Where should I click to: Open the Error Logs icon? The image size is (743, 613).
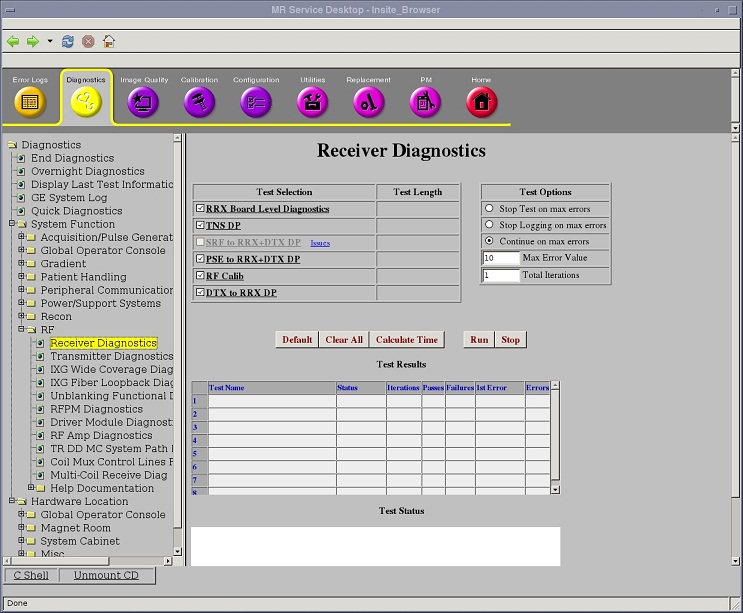click(x=30, y=101)
